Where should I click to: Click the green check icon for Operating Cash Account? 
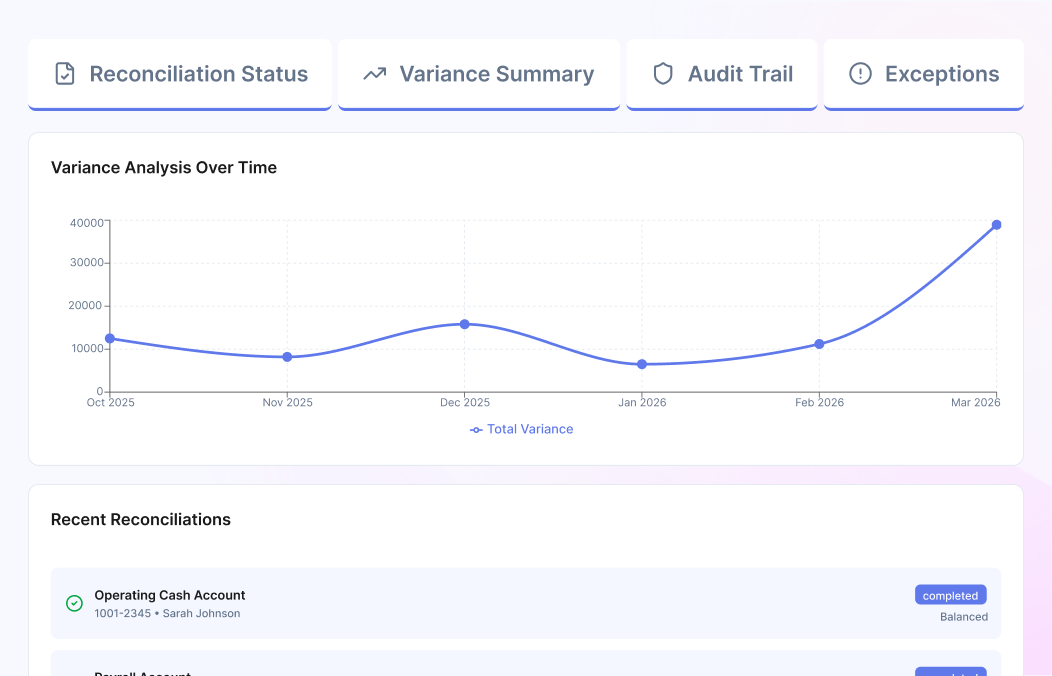pos(74,604)
